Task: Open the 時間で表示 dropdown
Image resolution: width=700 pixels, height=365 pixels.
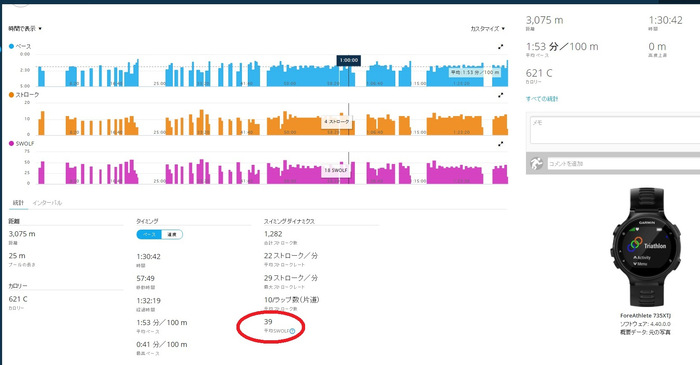Action: click(x=25, y=29)
